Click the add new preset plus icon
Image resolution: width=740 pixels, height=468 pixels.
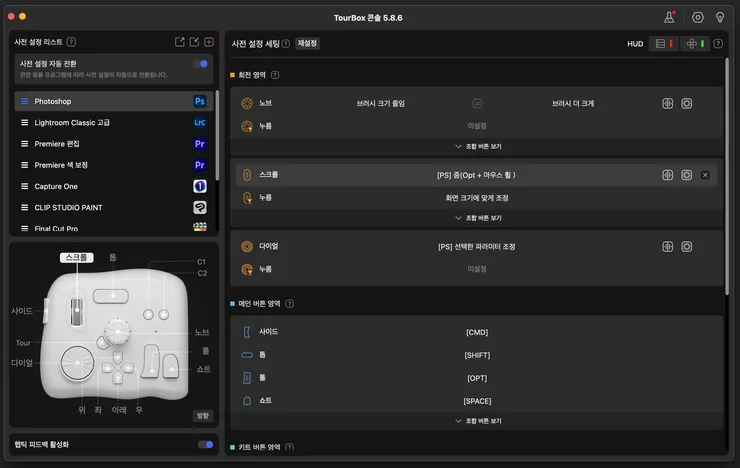point(209,42)
